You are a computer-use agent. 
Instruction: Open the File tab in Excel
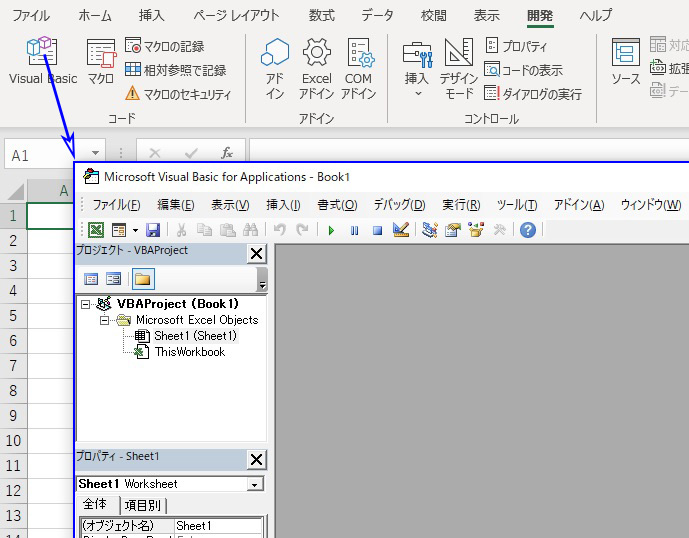point(31,15)
